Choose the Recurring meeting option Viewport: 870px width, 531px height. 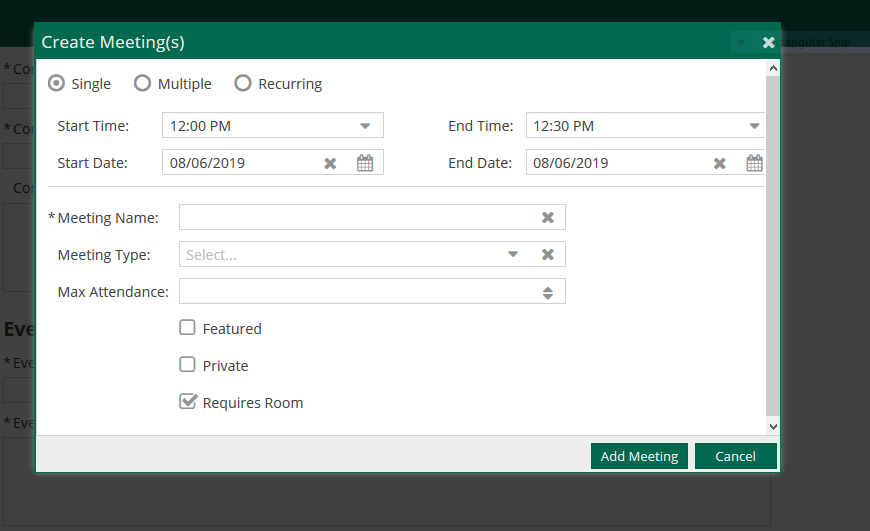[x=243, y=84]
